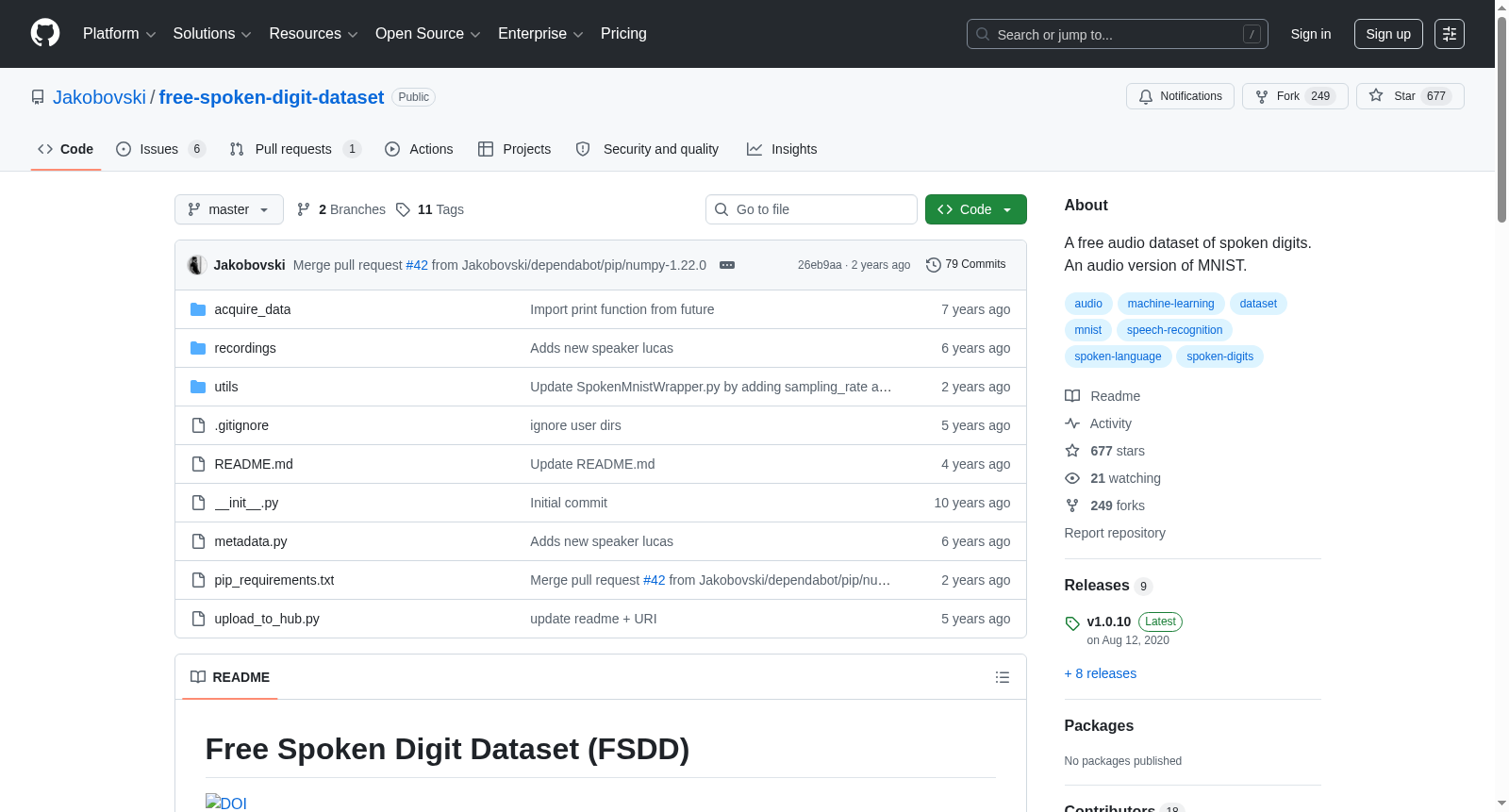Open the 26eb9aa commit hash
Viewport: 1509px width, 812px height.
pyautogui.click(x=820, y=265)
